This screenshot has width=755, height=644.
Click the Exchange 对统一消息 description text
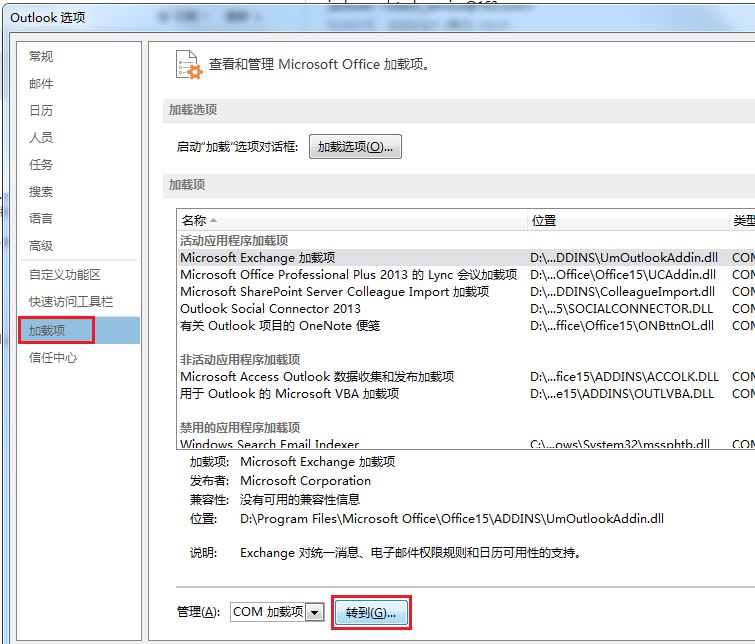(410, 552)
